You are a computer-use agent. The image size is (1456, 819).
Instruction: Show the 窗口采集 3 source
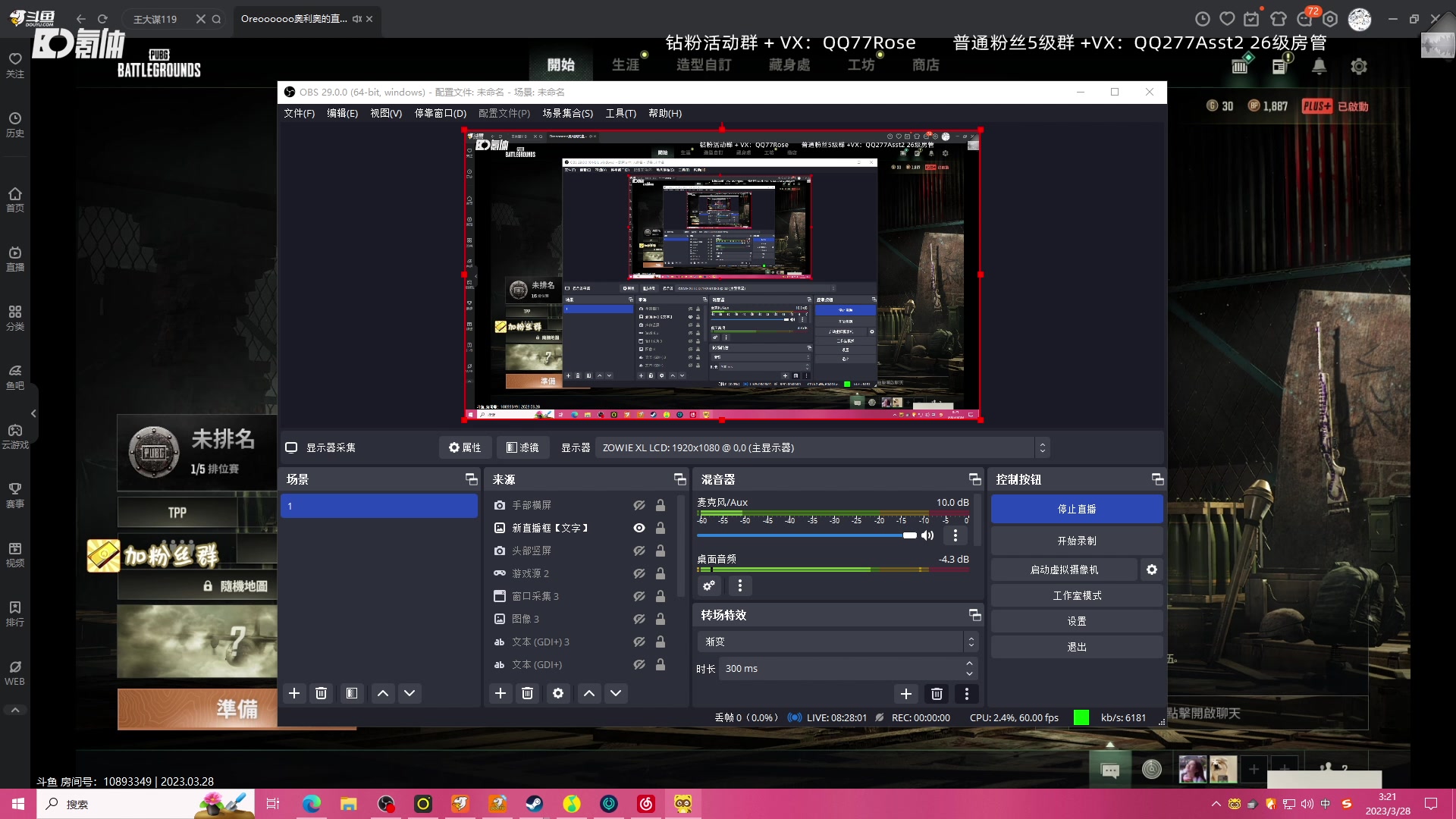point(639,596)
